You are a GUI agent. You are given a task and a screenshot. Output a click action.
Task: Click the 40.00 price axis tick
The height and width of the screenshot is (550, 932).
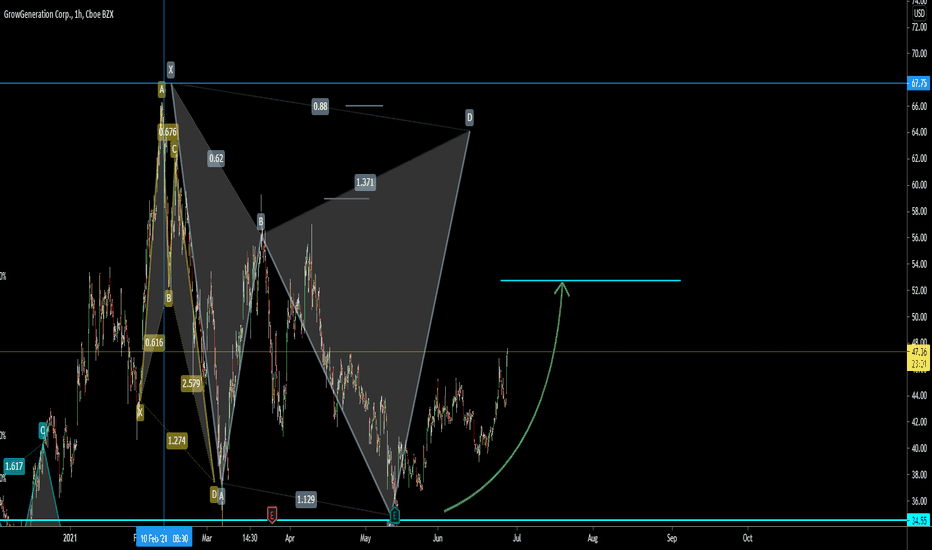[919, 448]
